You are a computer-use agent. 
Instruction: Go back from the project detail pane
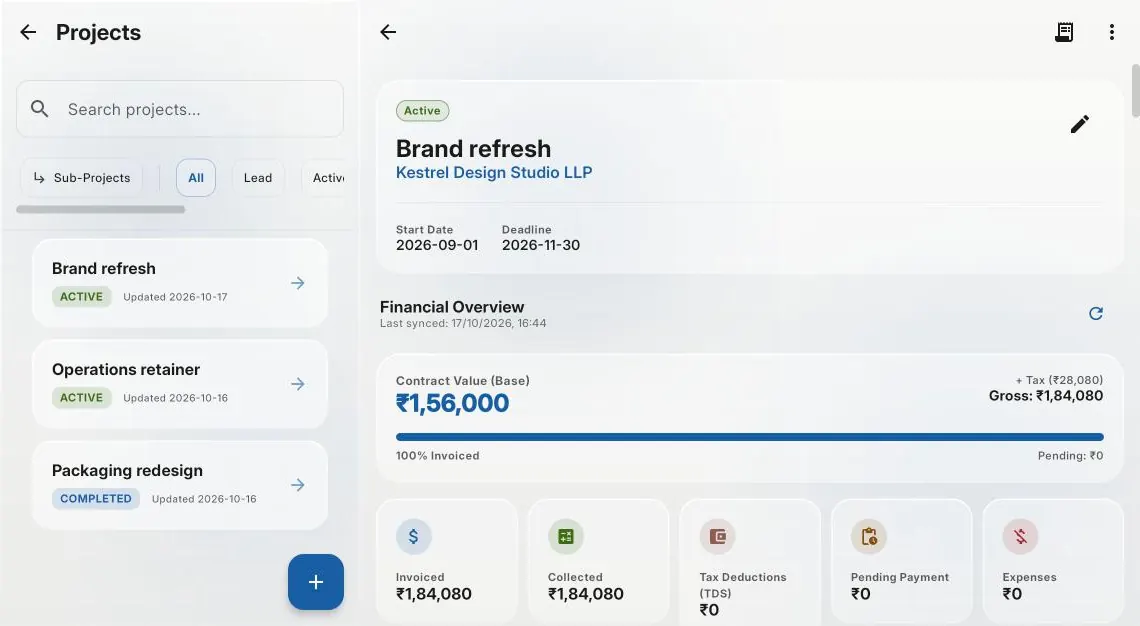coord(388,32)
